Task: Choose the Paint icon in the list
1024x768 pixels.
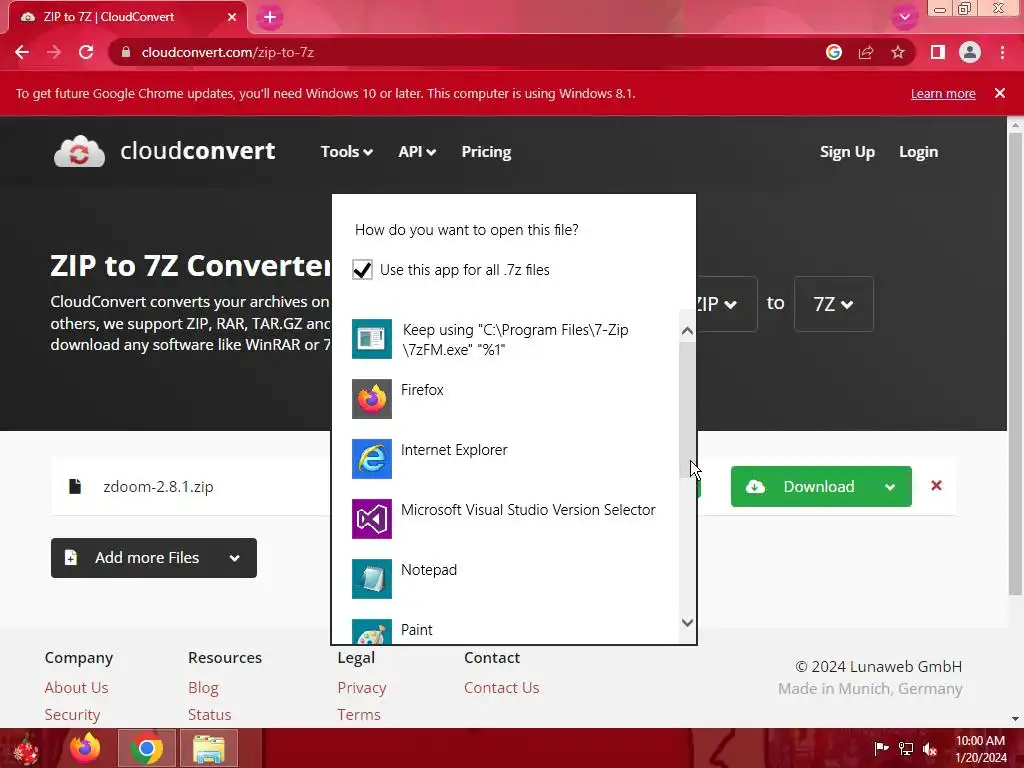Action: point(372,632)
